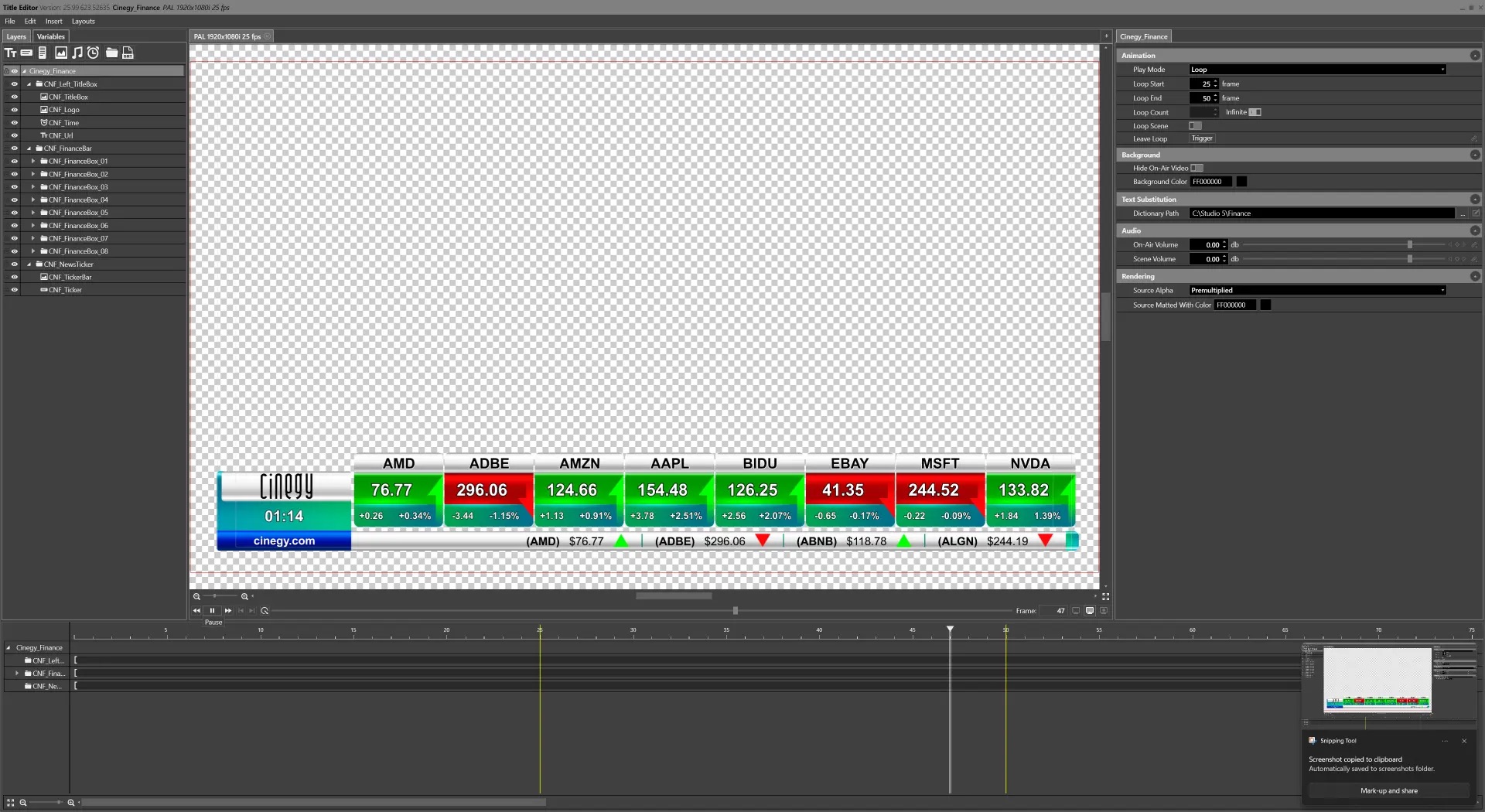Add an SRT subtitle layer
The height and width of the screenshot is (812, 1485).
pos(128,53)
